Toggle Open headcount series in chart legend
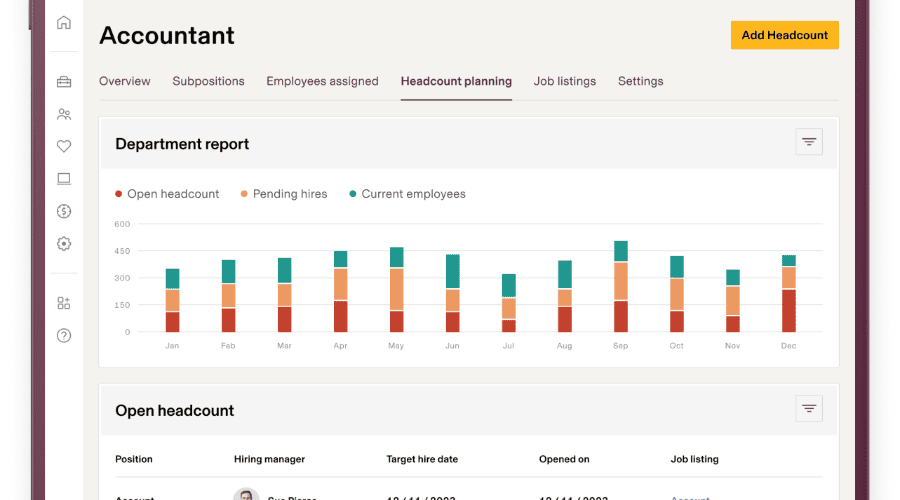Viewport: 900px width, 500px height. tap(167, 194)
